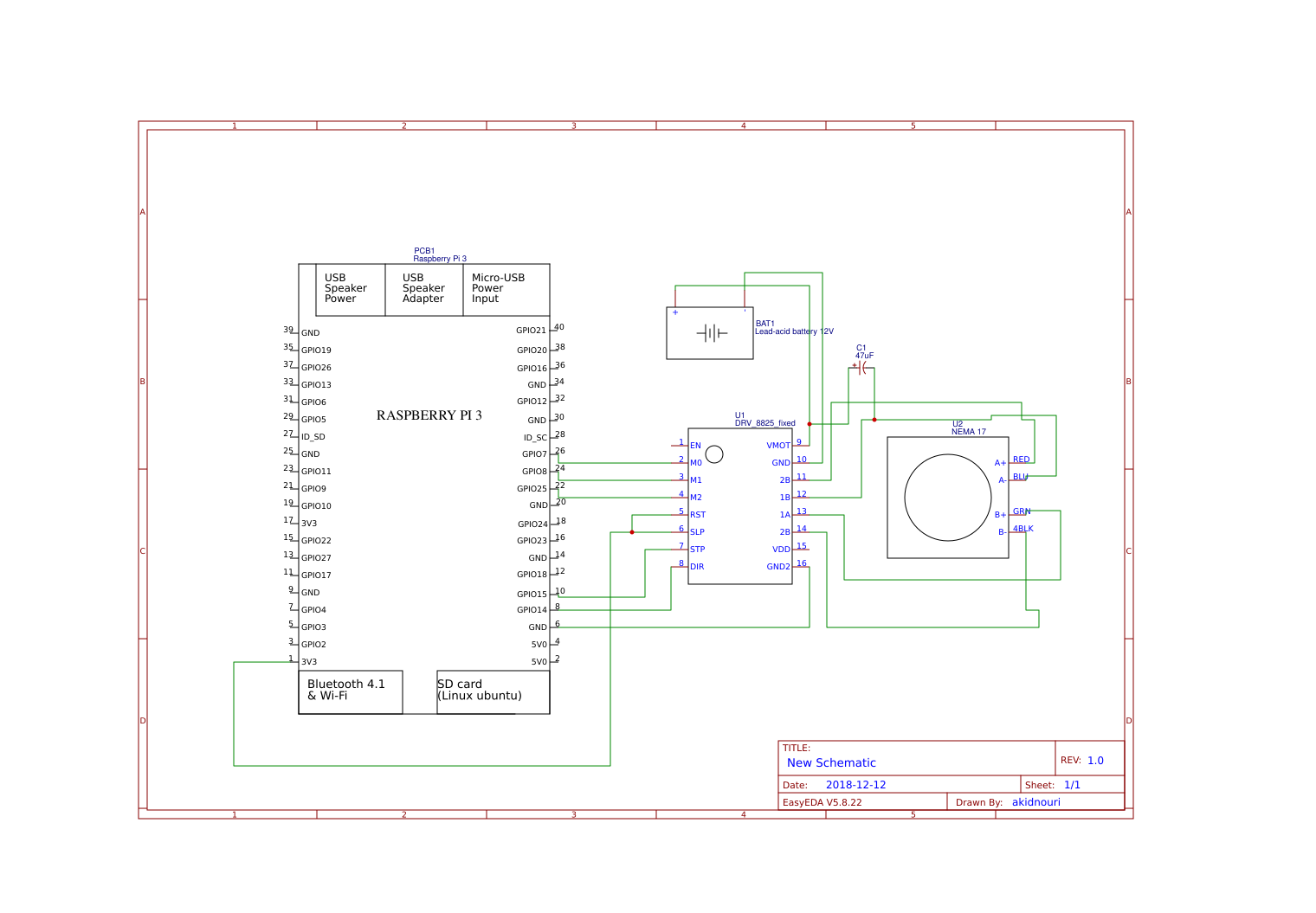Click the New Schematic title text

point(831,762)
